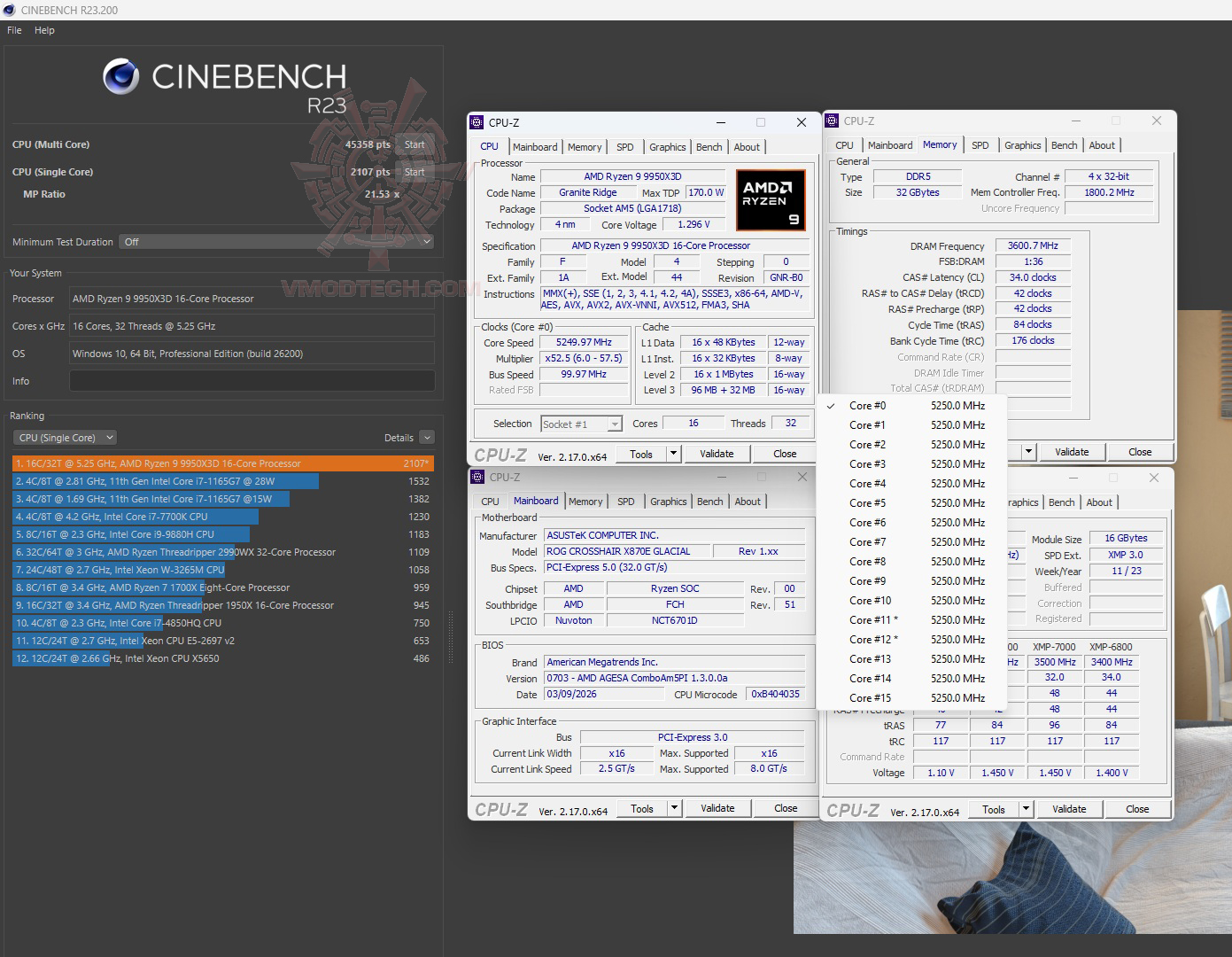
Task: Select the checked Core #0 entry in the clock menu
Action: coord(913,406)
